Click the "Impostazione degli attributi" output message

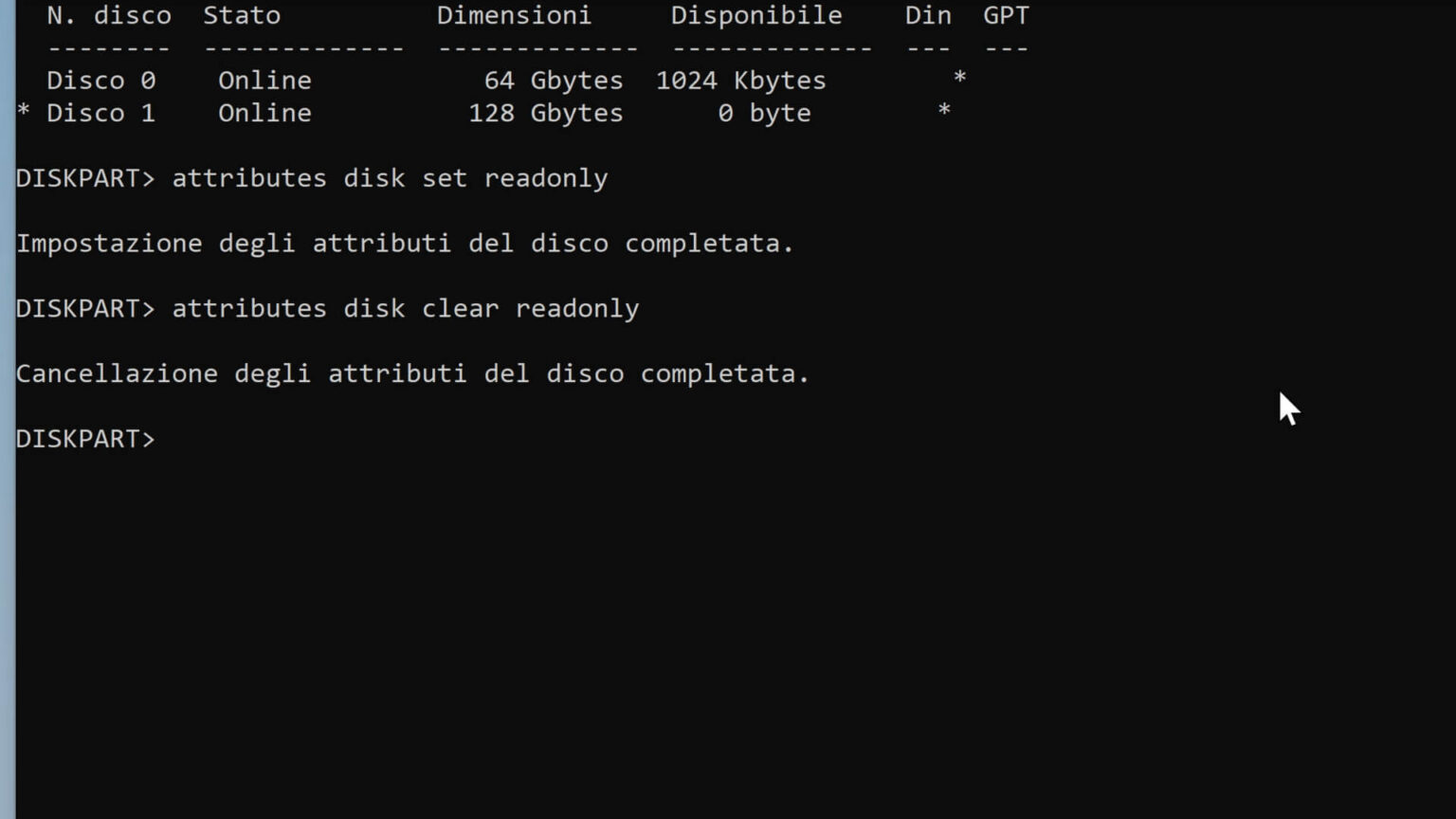click(405, 244)
